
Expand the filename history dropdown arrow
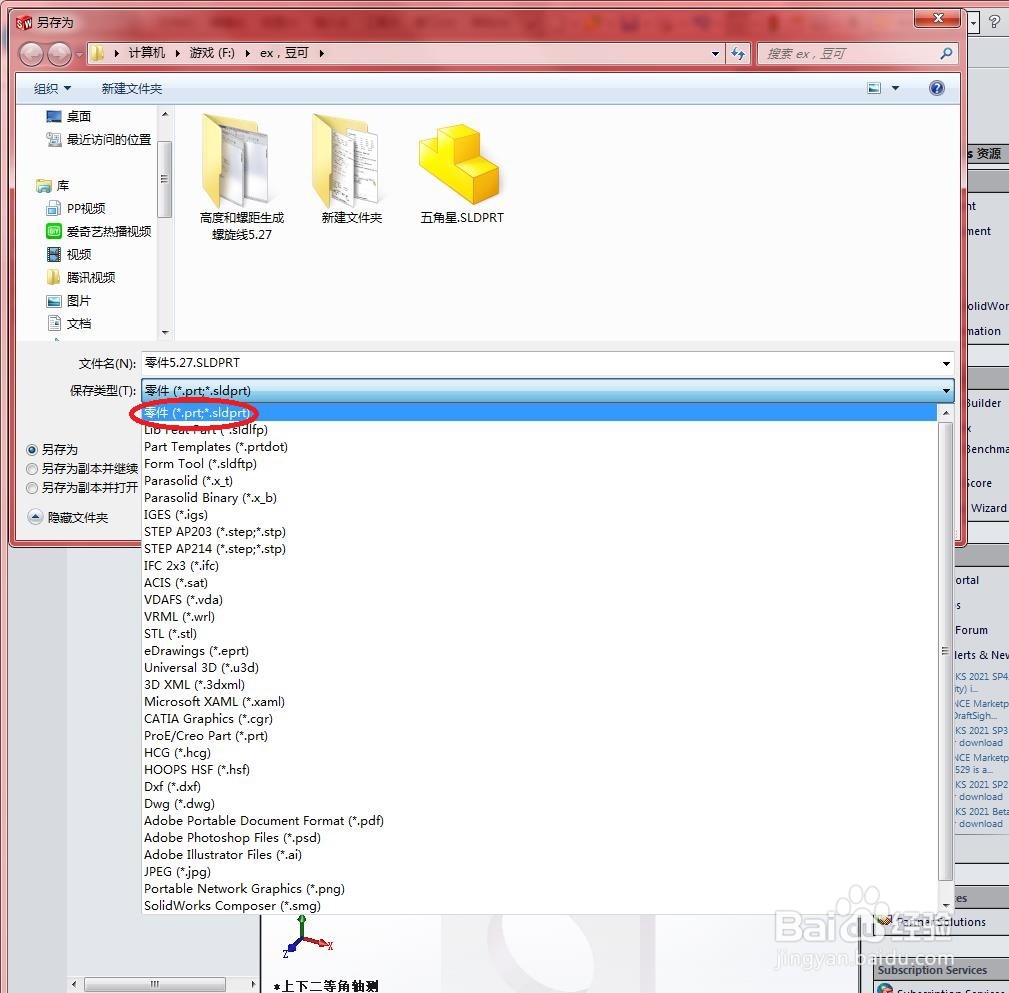coord(946,364)
